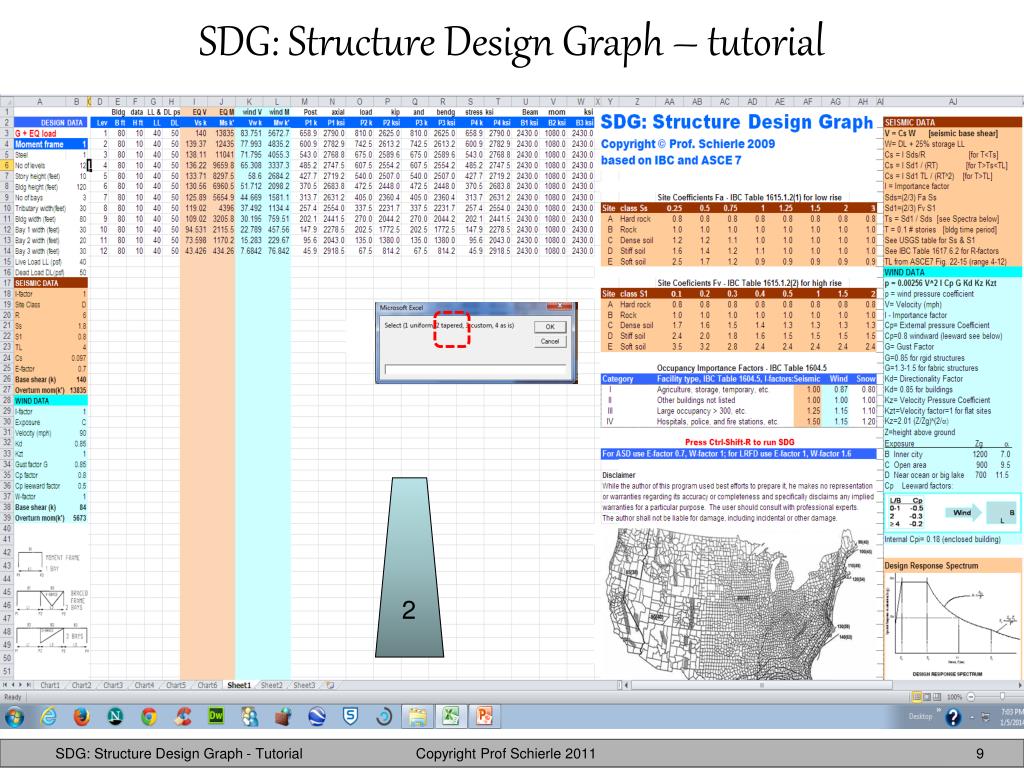The height and width of the screenshot is (768, 1024).
Task: Click the Insert Worksheet tab icon
Action: (330, 685)
